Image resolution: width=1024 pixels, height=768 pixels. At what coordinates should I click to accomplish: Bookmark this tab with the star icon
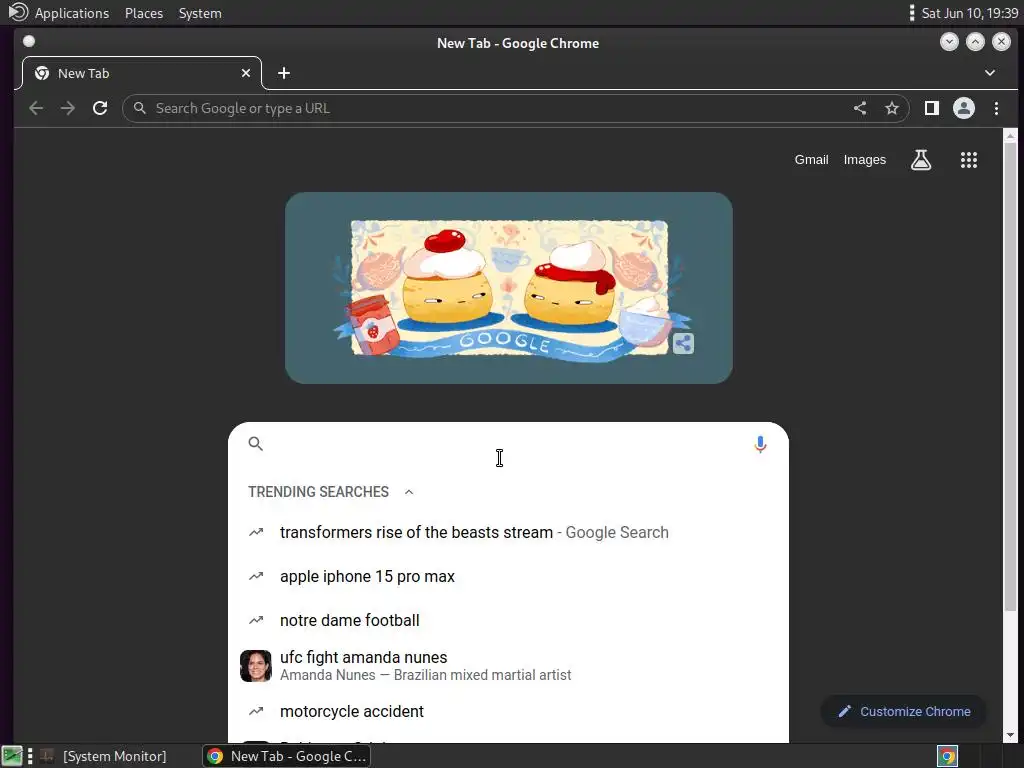click(x=892, y=108)
